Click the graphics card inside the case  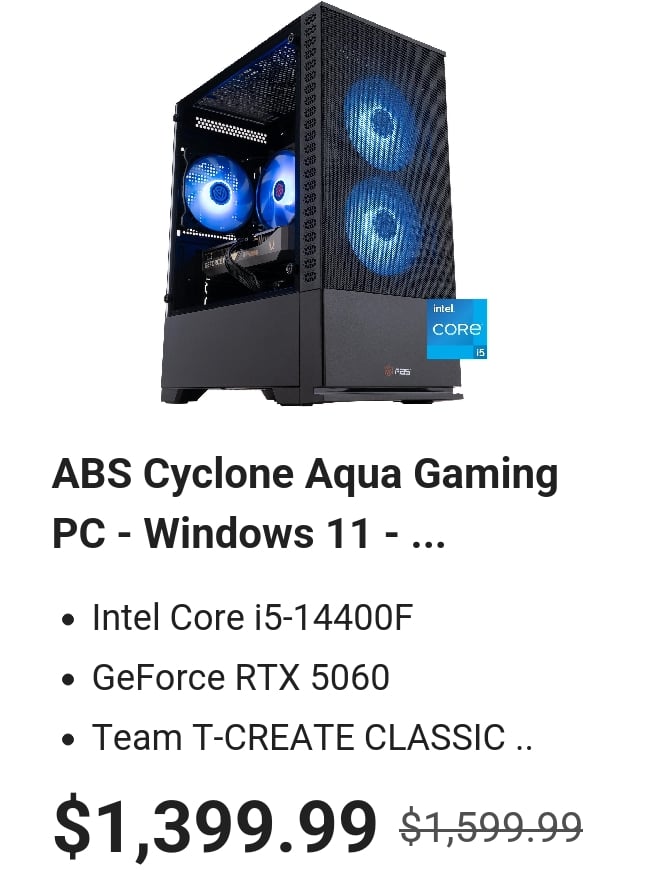point(244,260)
